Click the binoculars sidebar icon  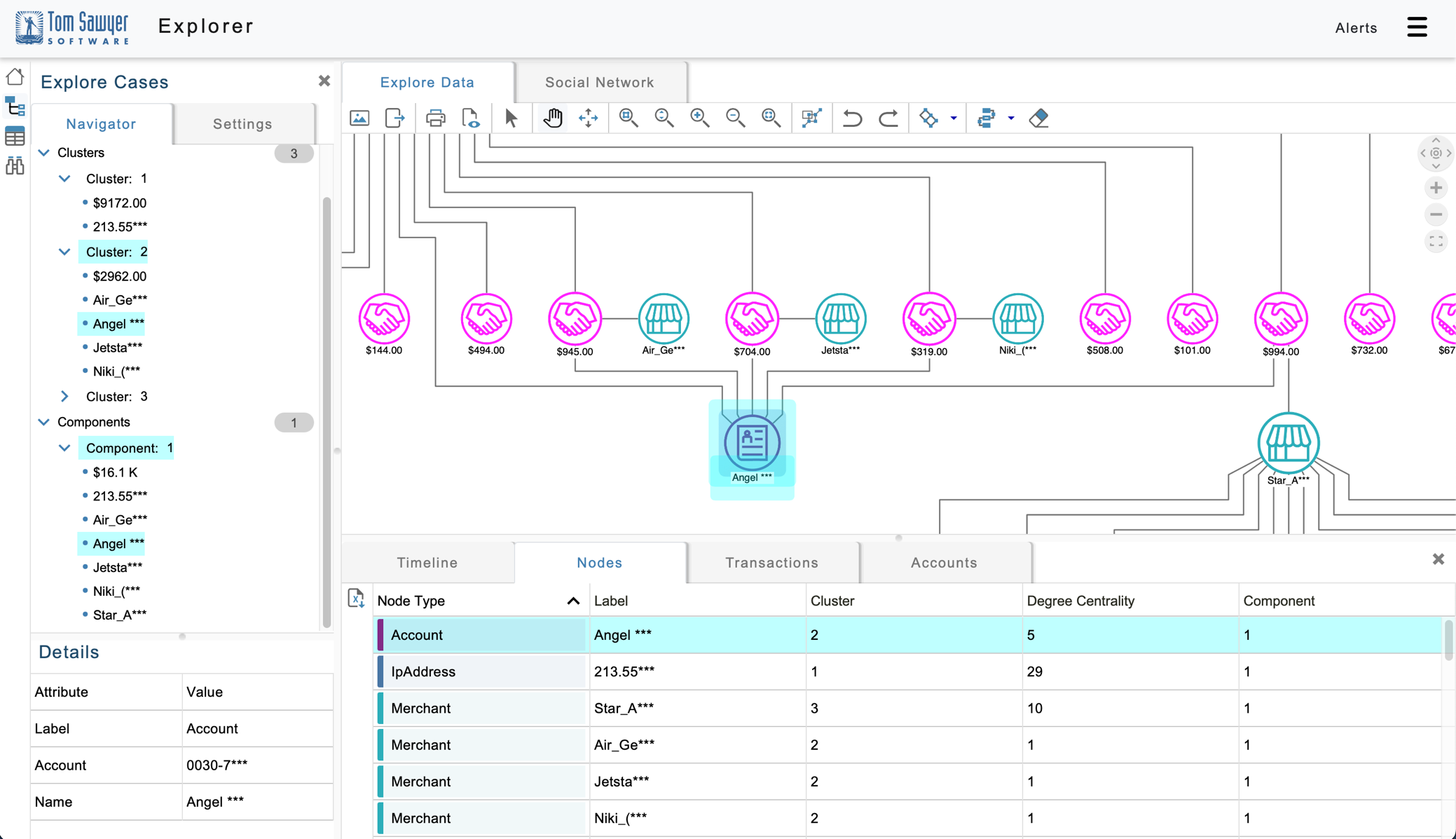[x=15, y=166]
